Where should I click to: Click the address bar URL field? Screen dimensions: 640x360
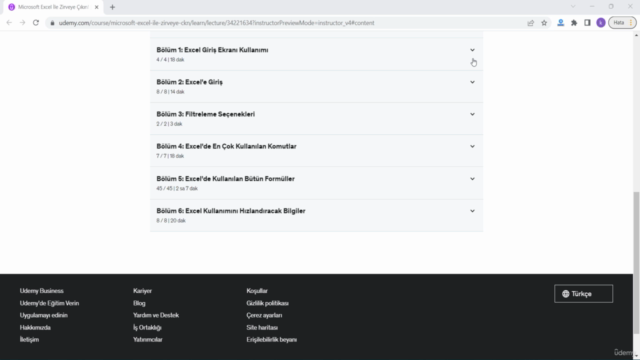point(286,23)
